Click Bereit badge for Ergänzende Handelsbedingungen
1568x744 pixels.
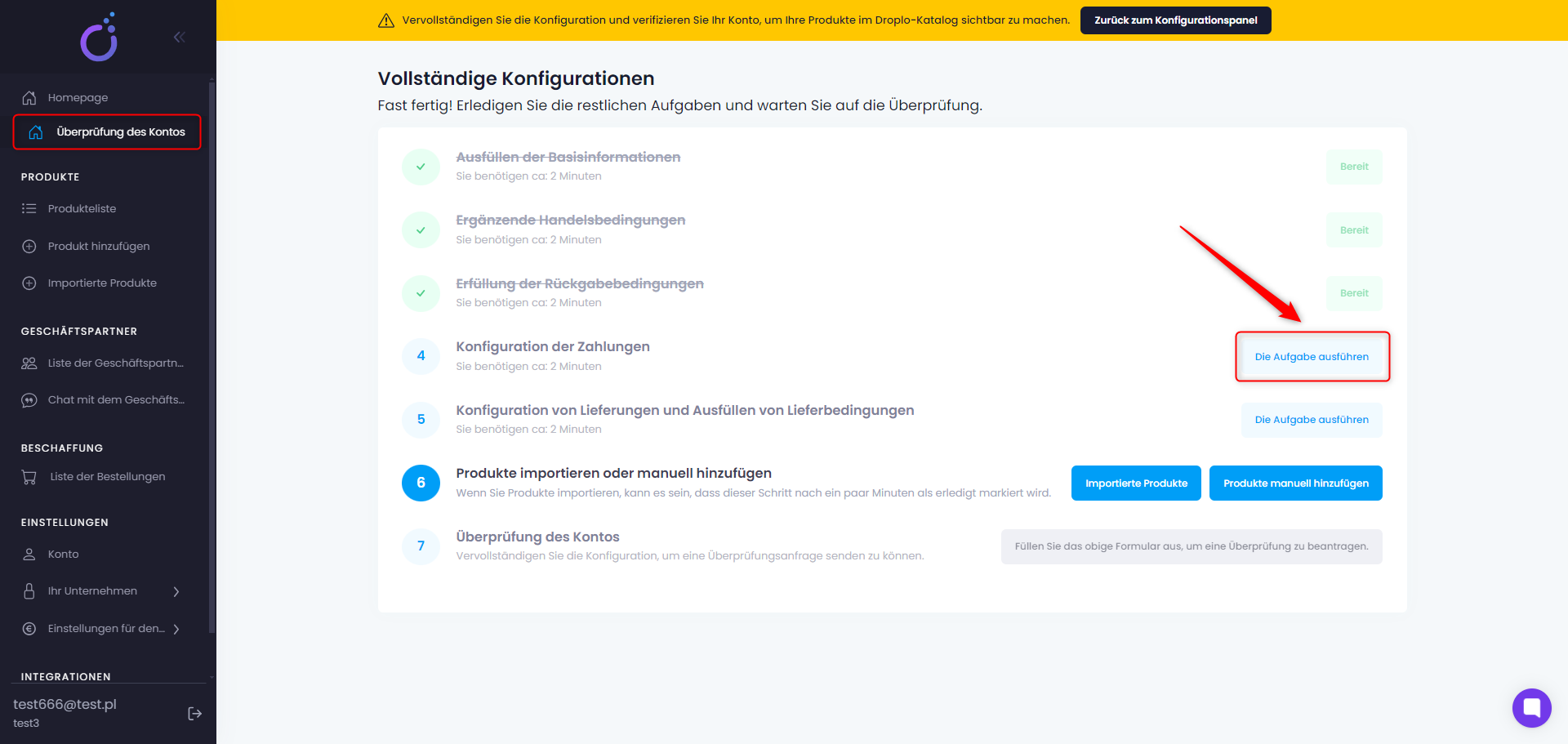(x=1354, y=230)
